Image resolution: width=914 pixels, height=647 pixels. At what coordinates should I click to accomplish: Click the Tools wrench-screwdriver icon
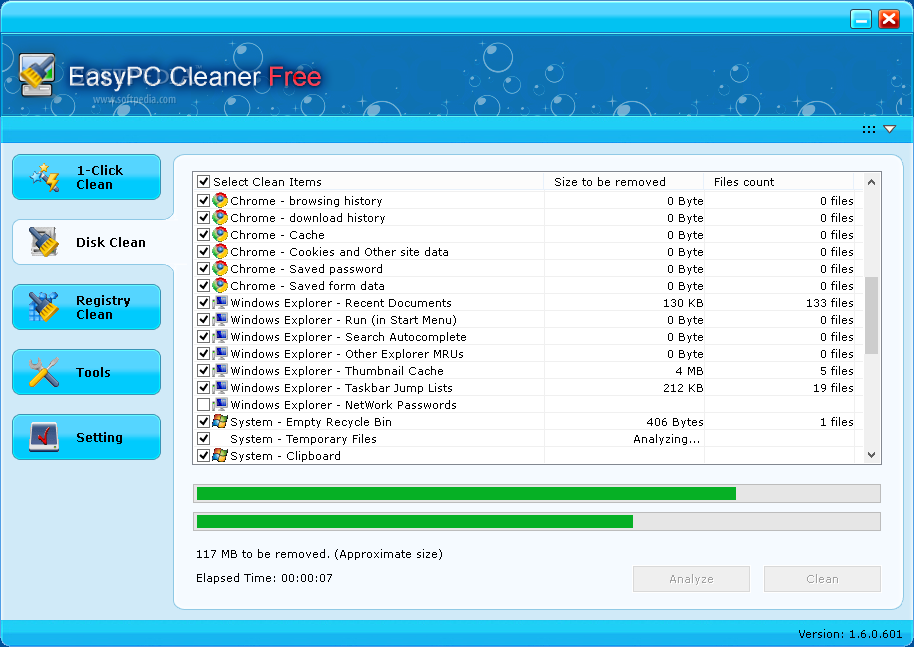pyautogui.click(x=44, y=372)
